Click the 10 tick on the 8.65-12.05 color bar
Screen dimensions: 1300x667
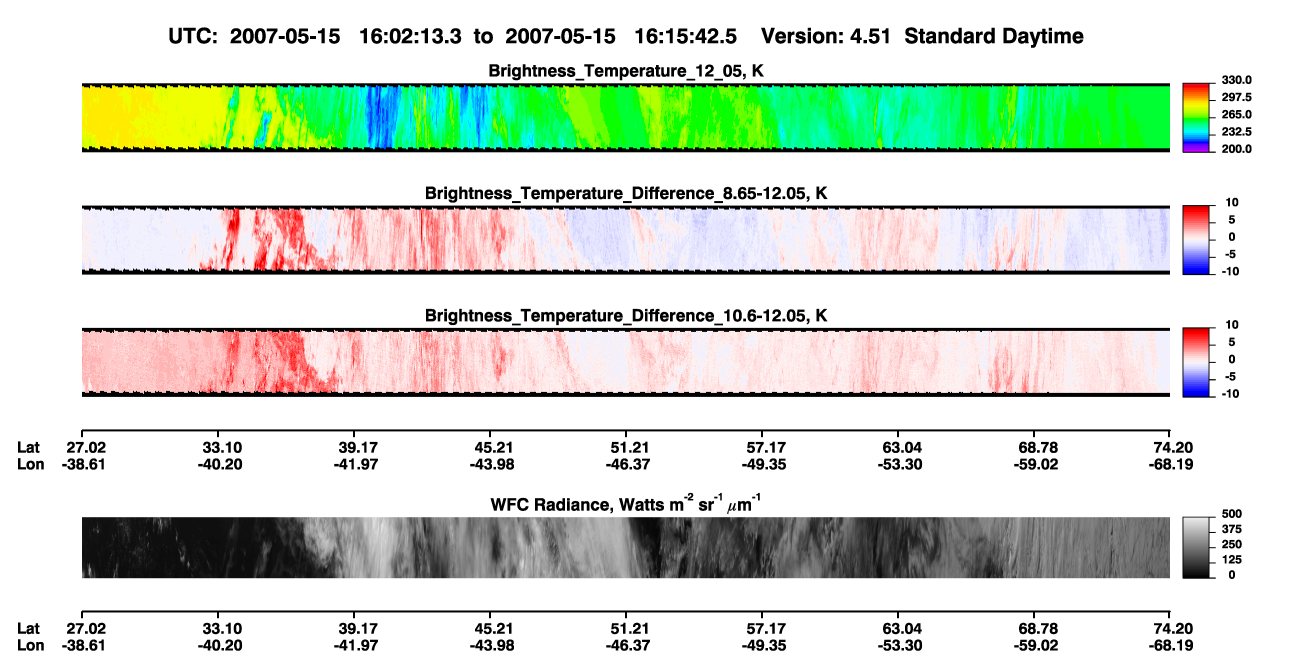(1231, 203)
